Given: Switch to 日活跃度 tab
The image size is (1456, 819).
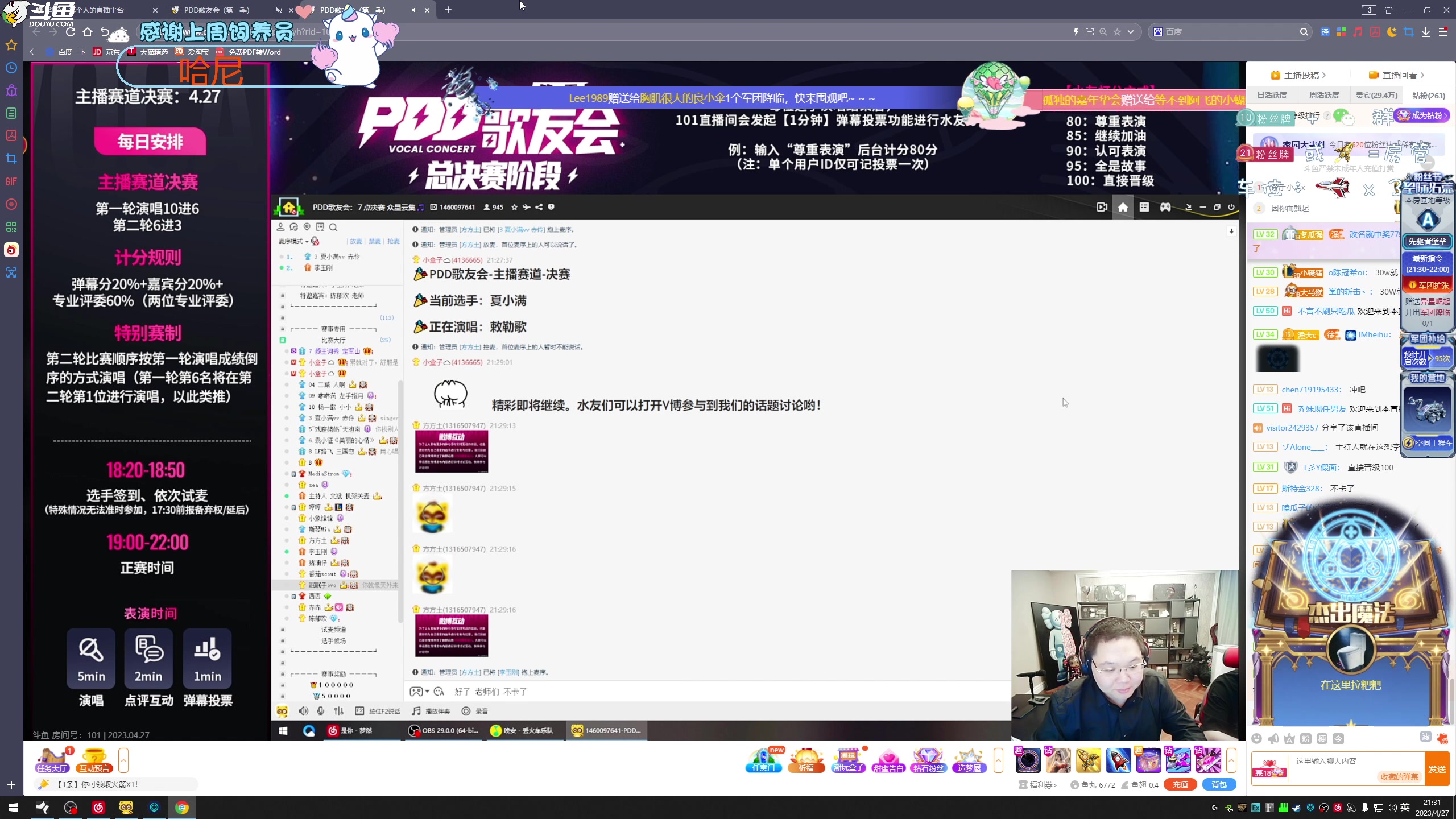Looking at the screenshot, I should coord(1272,95).
